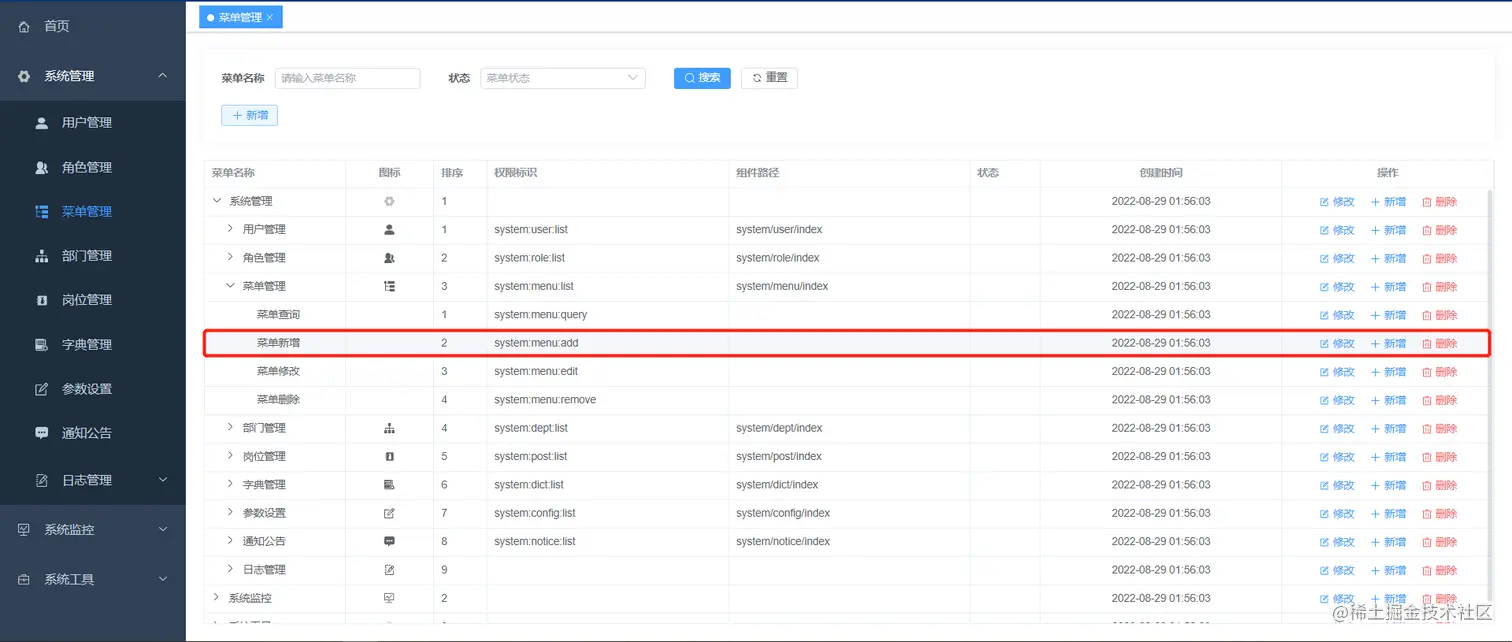Click the 搜索 search button
Image resolution: width=1512 pixels, height=642 pixels.
point(702,78)
